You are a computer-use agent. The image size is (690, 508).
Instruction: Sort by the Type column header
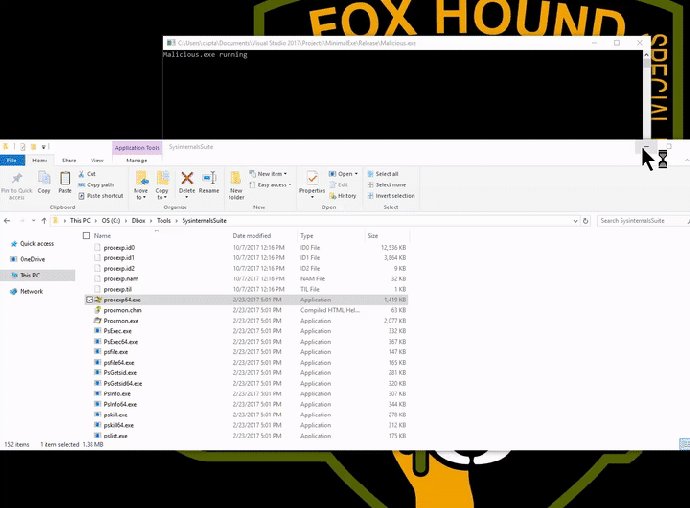307,236
